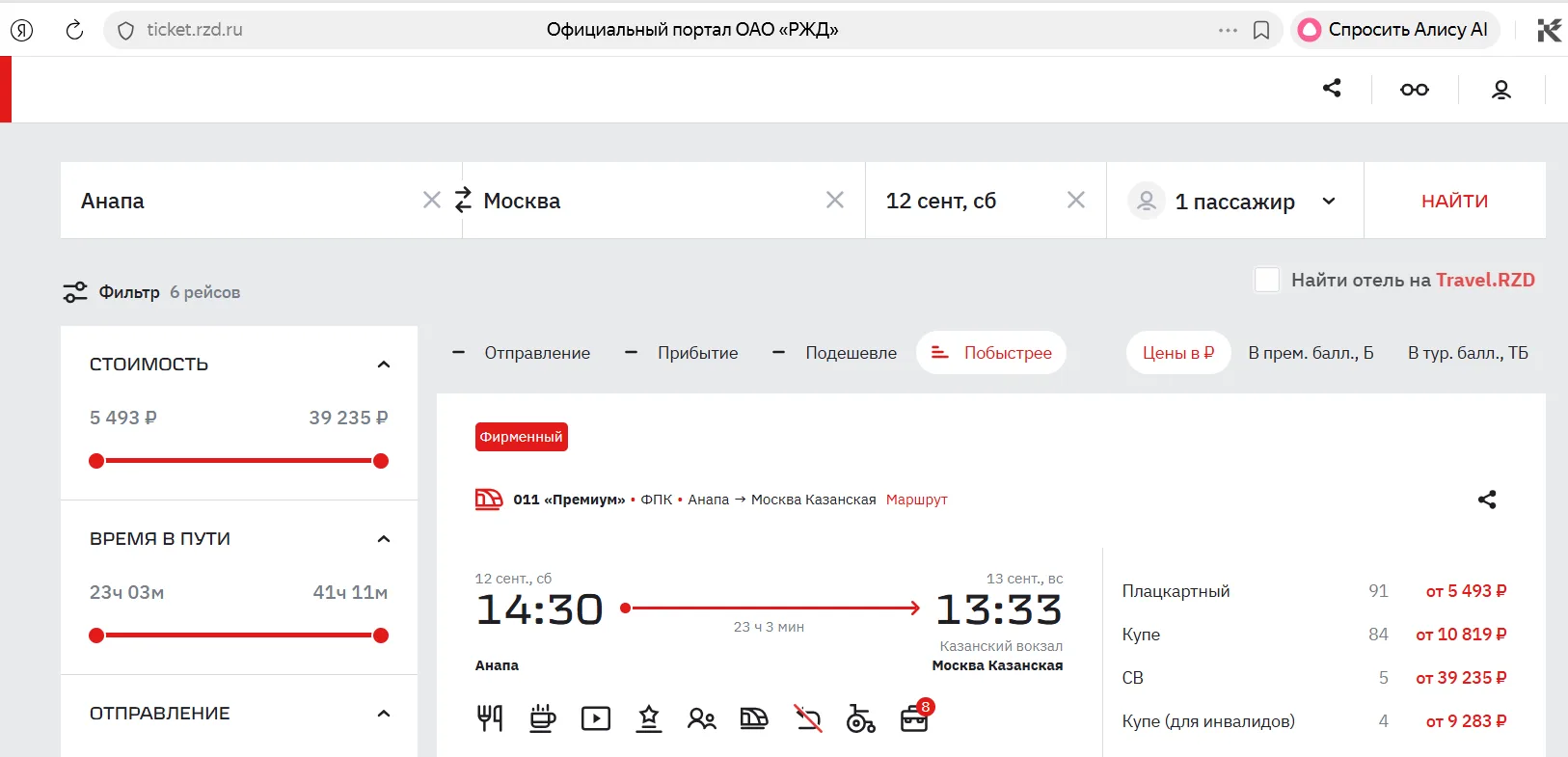Click the minimum price slider handle

[96, 461]
